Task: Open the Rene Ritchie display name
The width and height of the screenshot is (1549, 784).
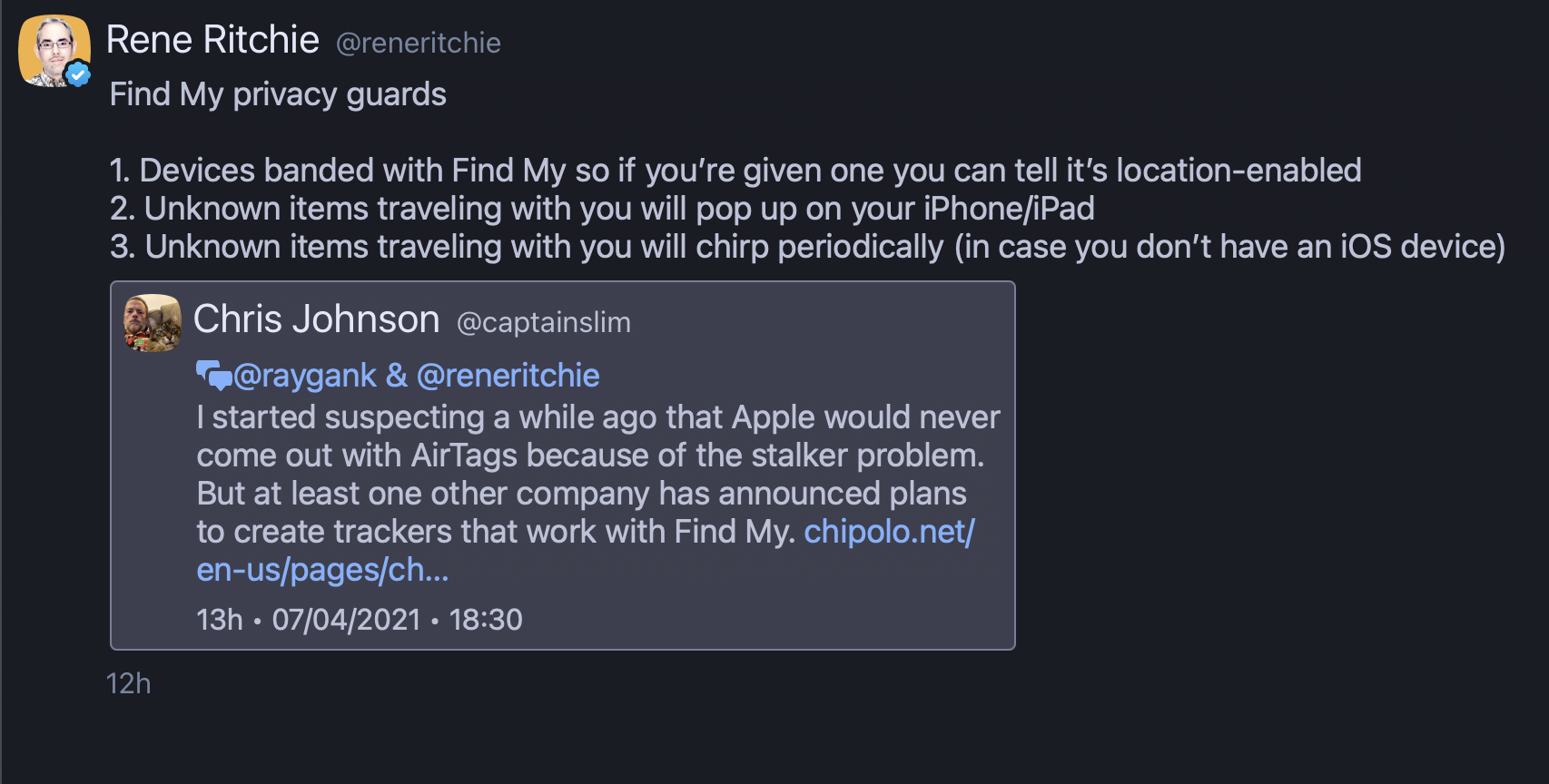Action: 212,40
